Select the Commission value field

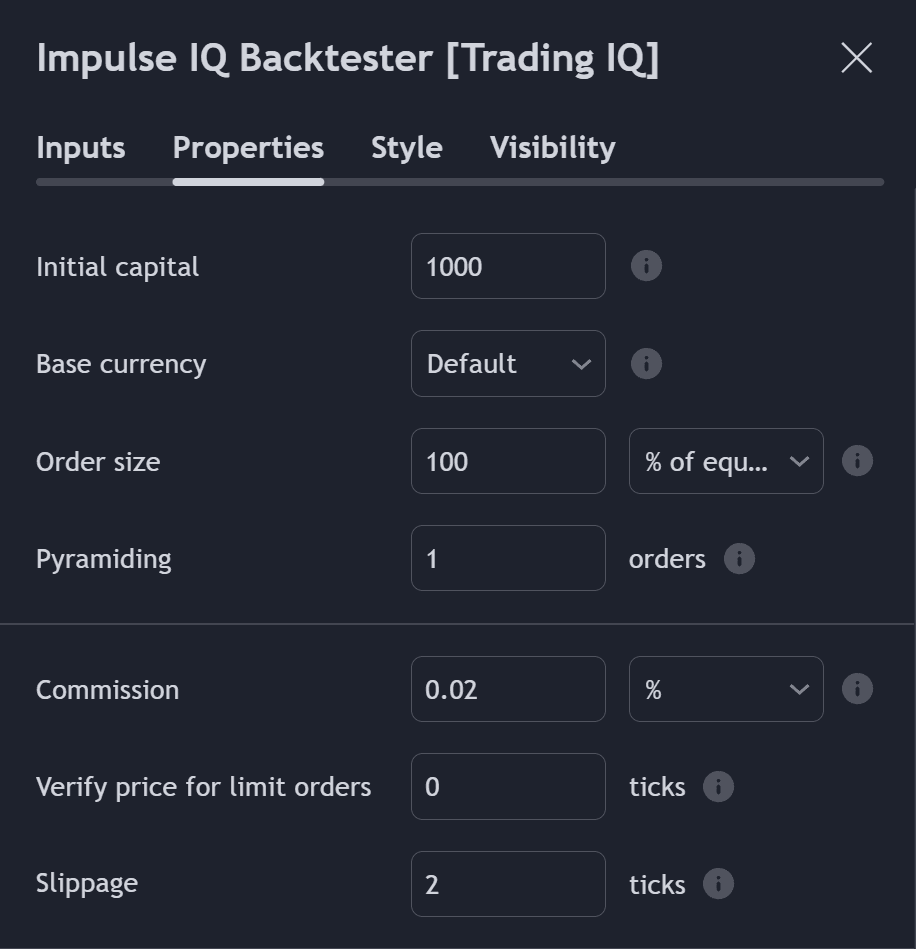tap(508, 689)
